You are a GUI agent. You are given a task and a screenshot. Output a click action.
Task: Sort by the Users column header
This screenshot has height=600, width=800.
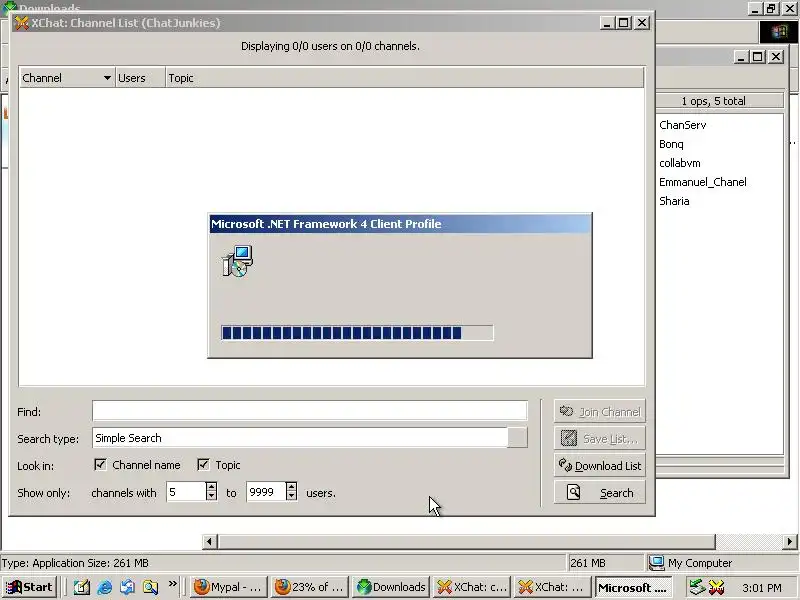point(140,78)
